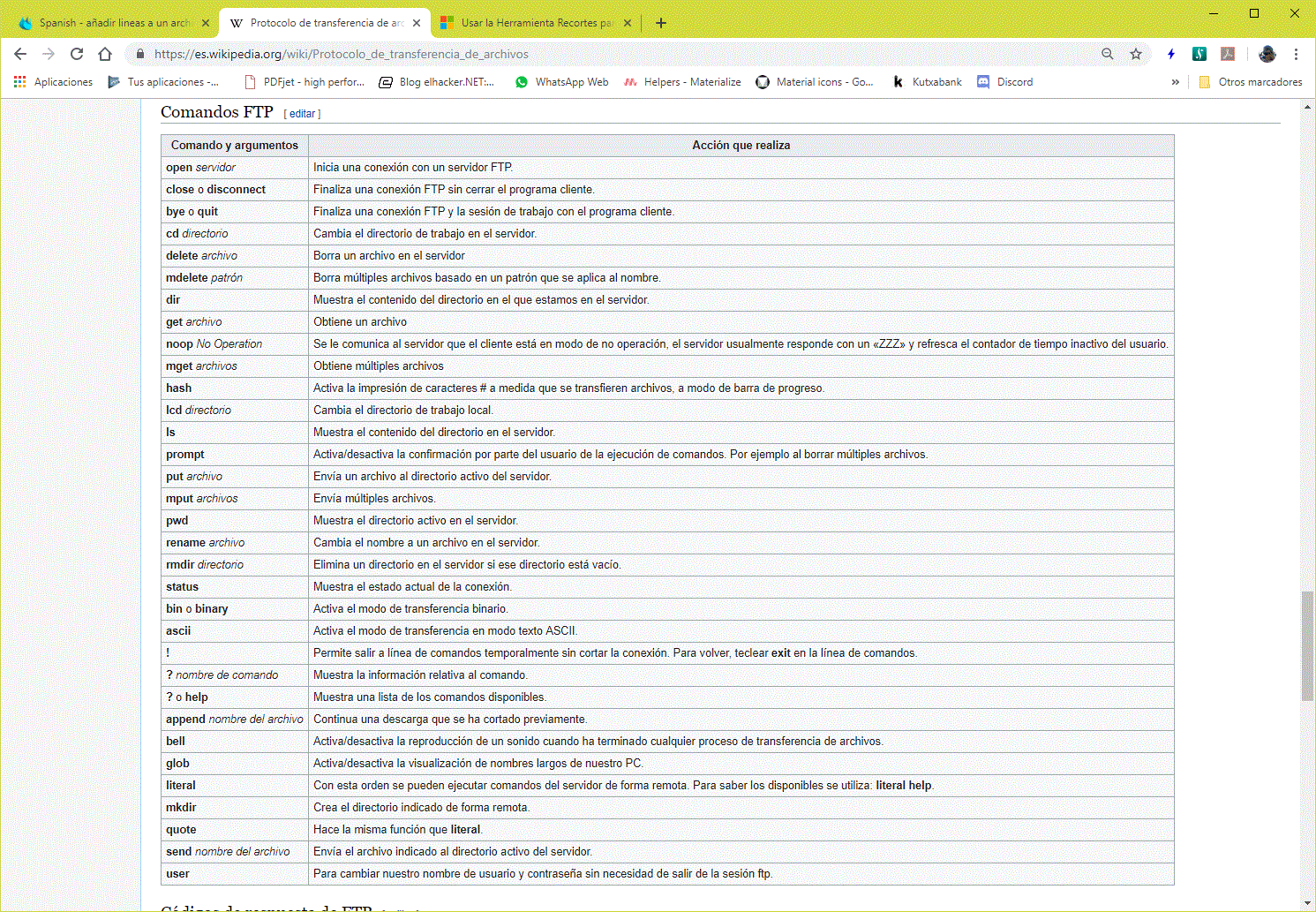
Task: Click the noop No Operation cell
Action: (235, 344)
